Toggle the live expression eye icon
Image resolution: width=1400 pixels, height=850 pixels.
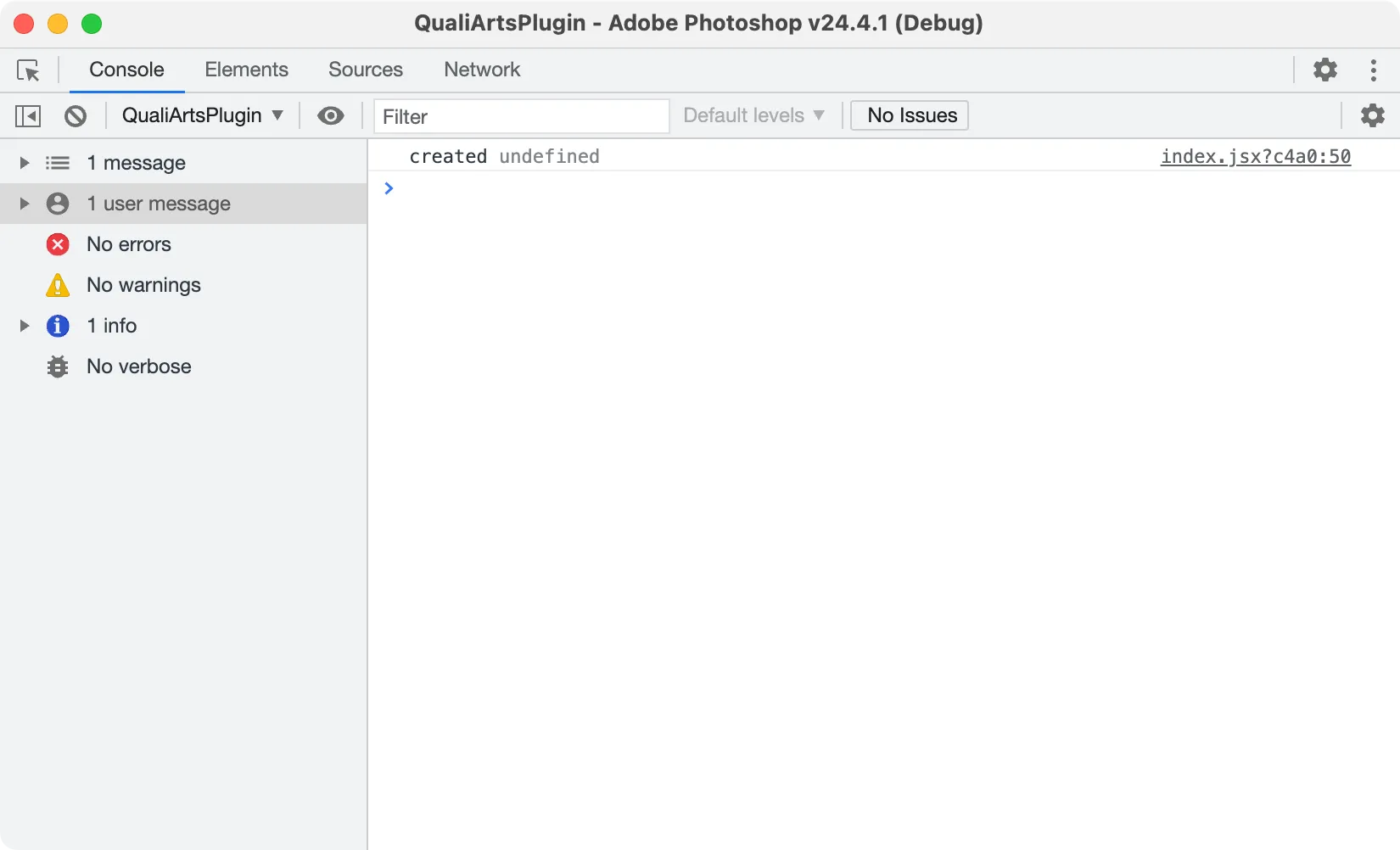pyautogui.click(x=330, y=115)
